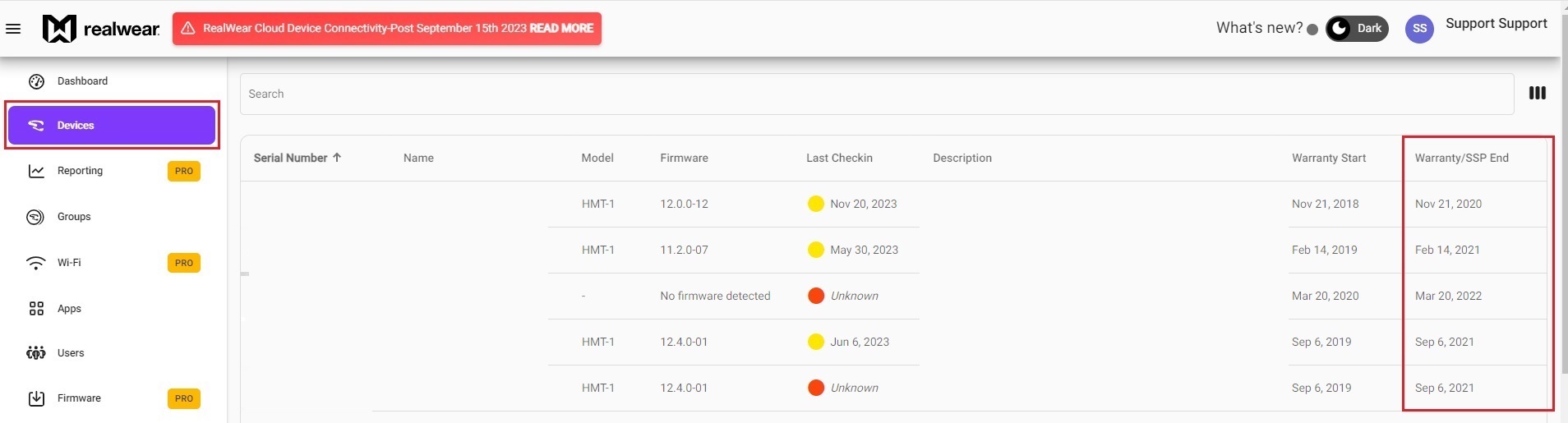This screenshot has width=1568, height=423.
Task: Open the hamburger navigation menu
Action: point(13,29)
